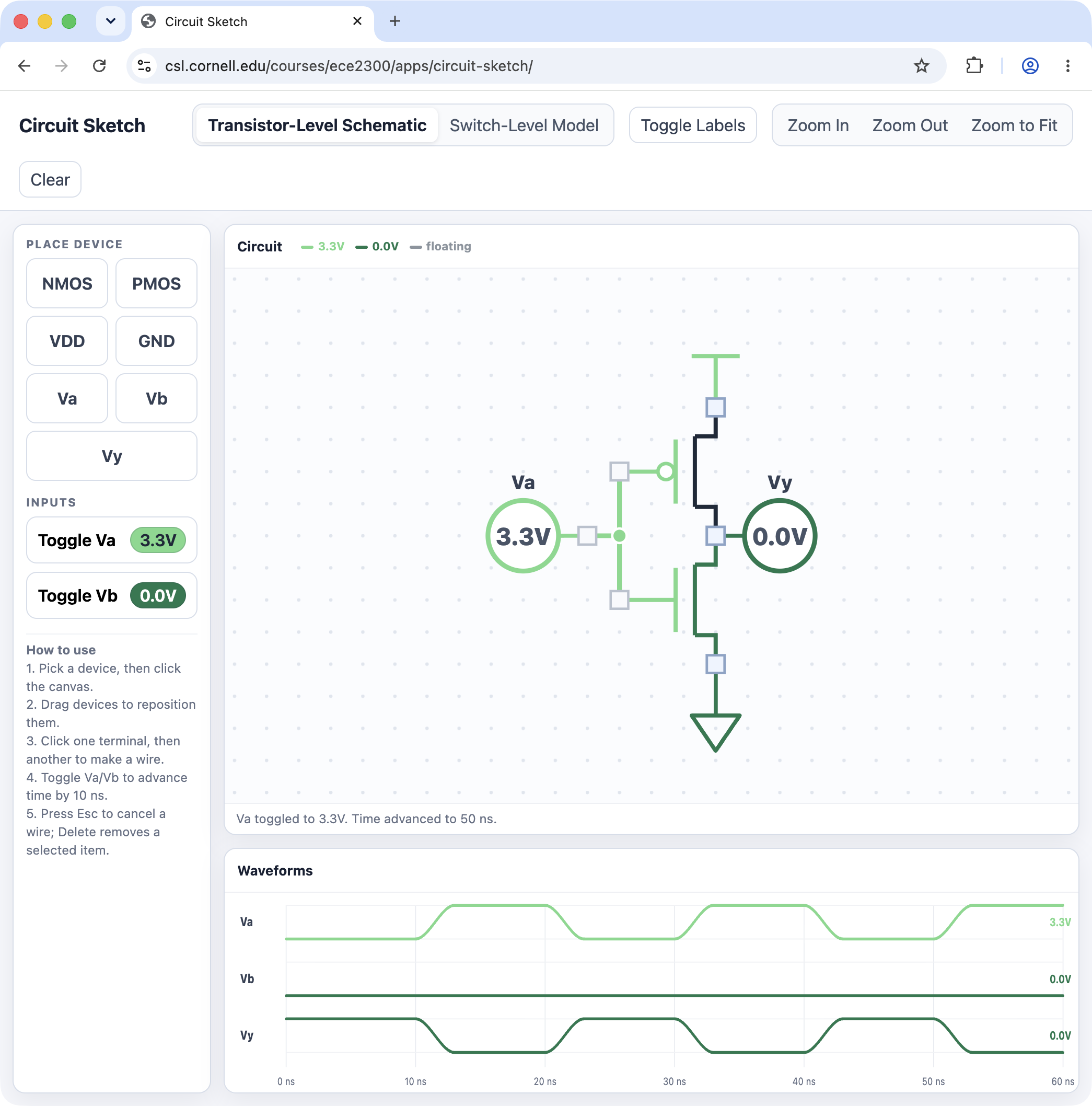Click the NMOS gate terminal square
Viewport: 1092px width, 1106px height.
click(619, 600)
